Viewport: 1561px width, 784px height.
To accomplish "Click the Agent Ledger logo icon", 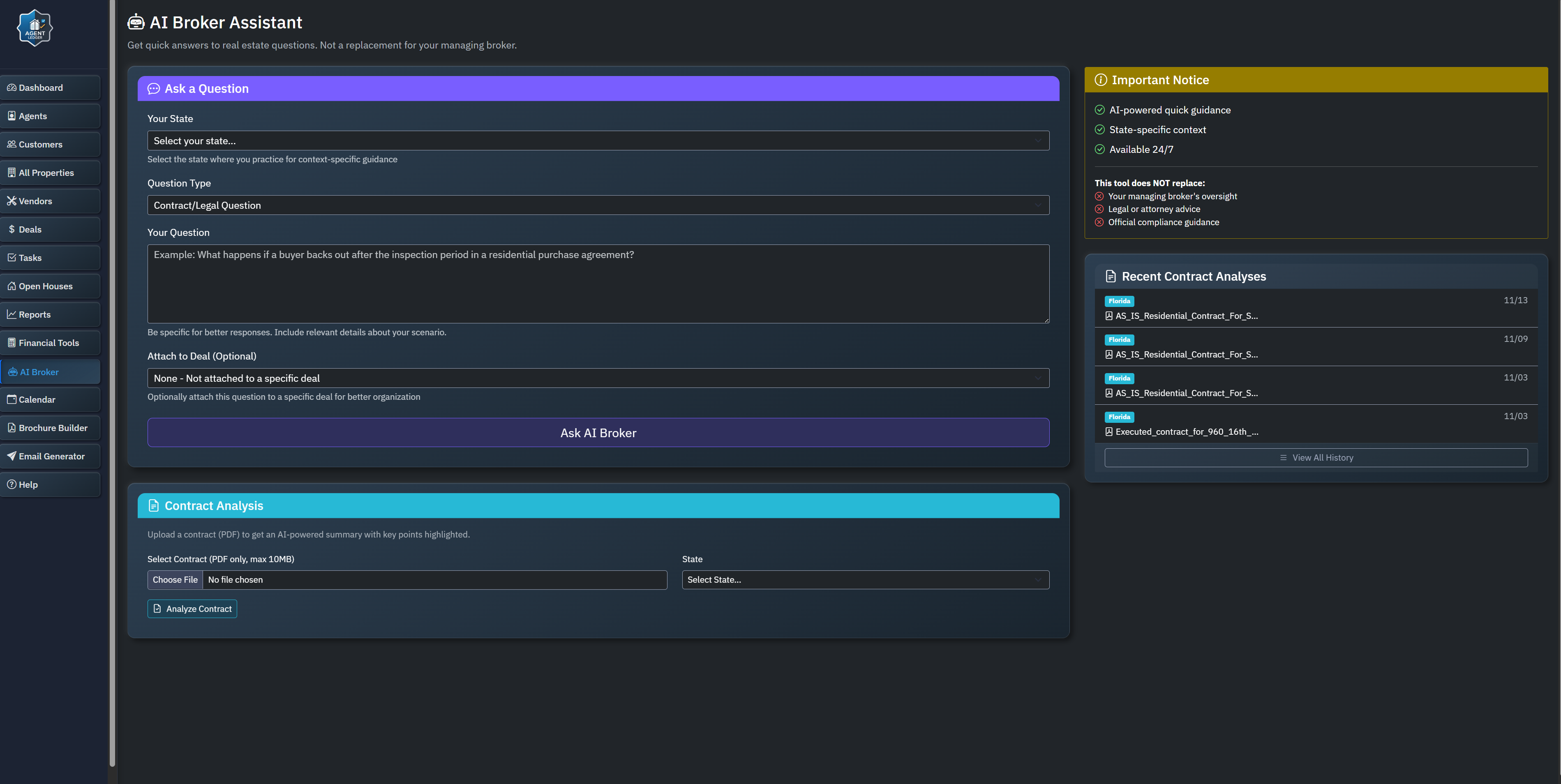I will coord(35,28).
